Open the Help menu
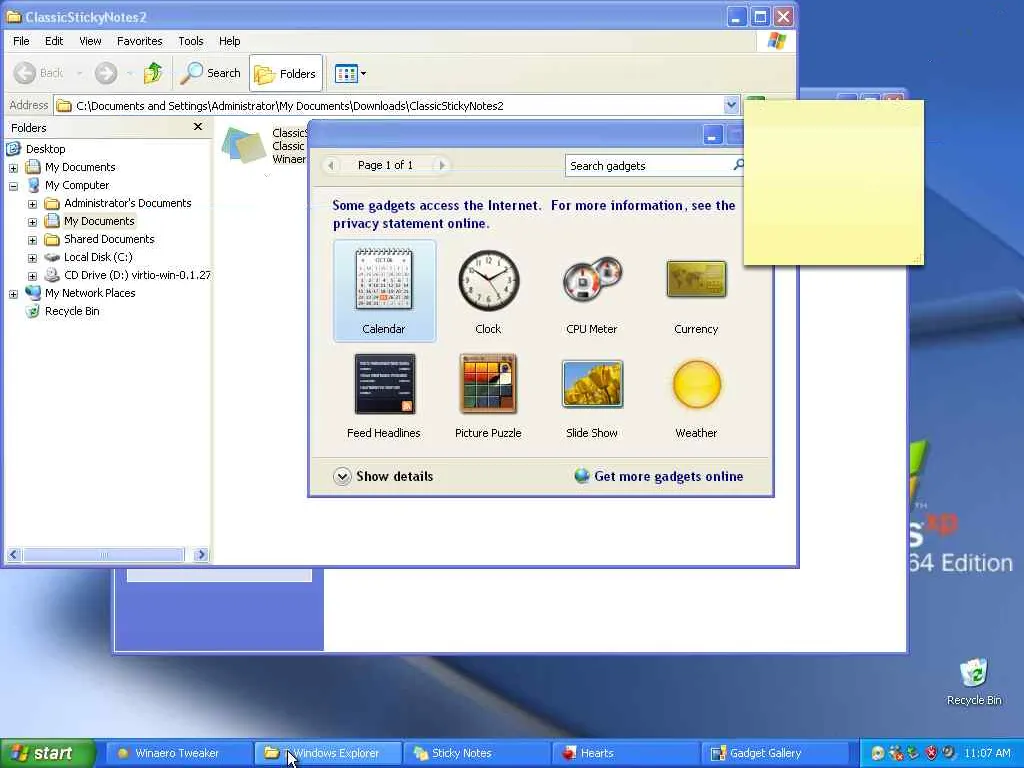Viewport: 1024px width, 768px height. point(229,40)
